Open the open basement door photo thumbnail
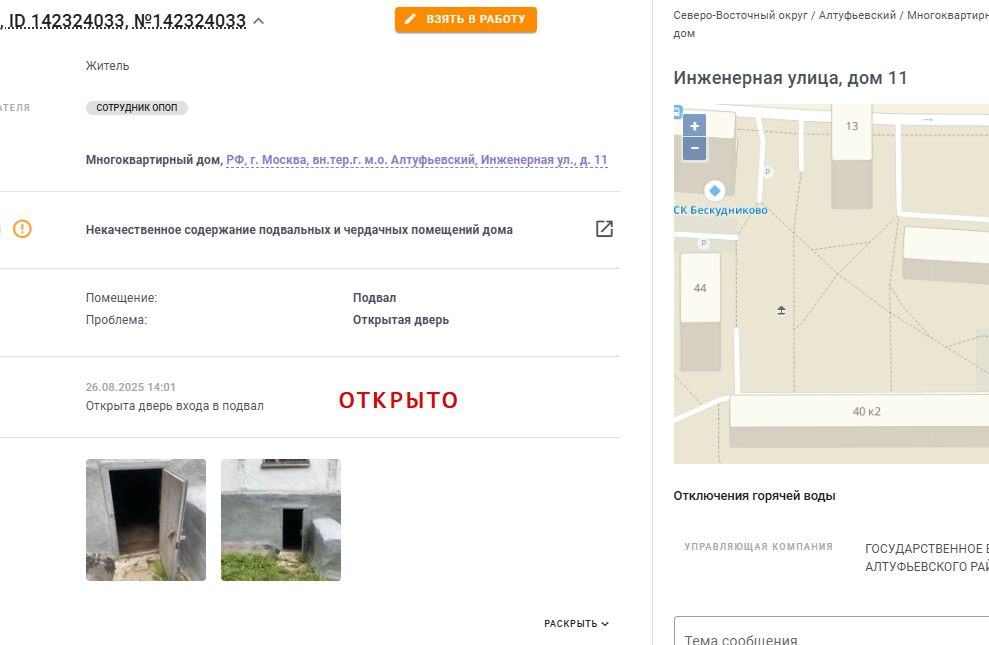989x645 pixels. point(146,520)
